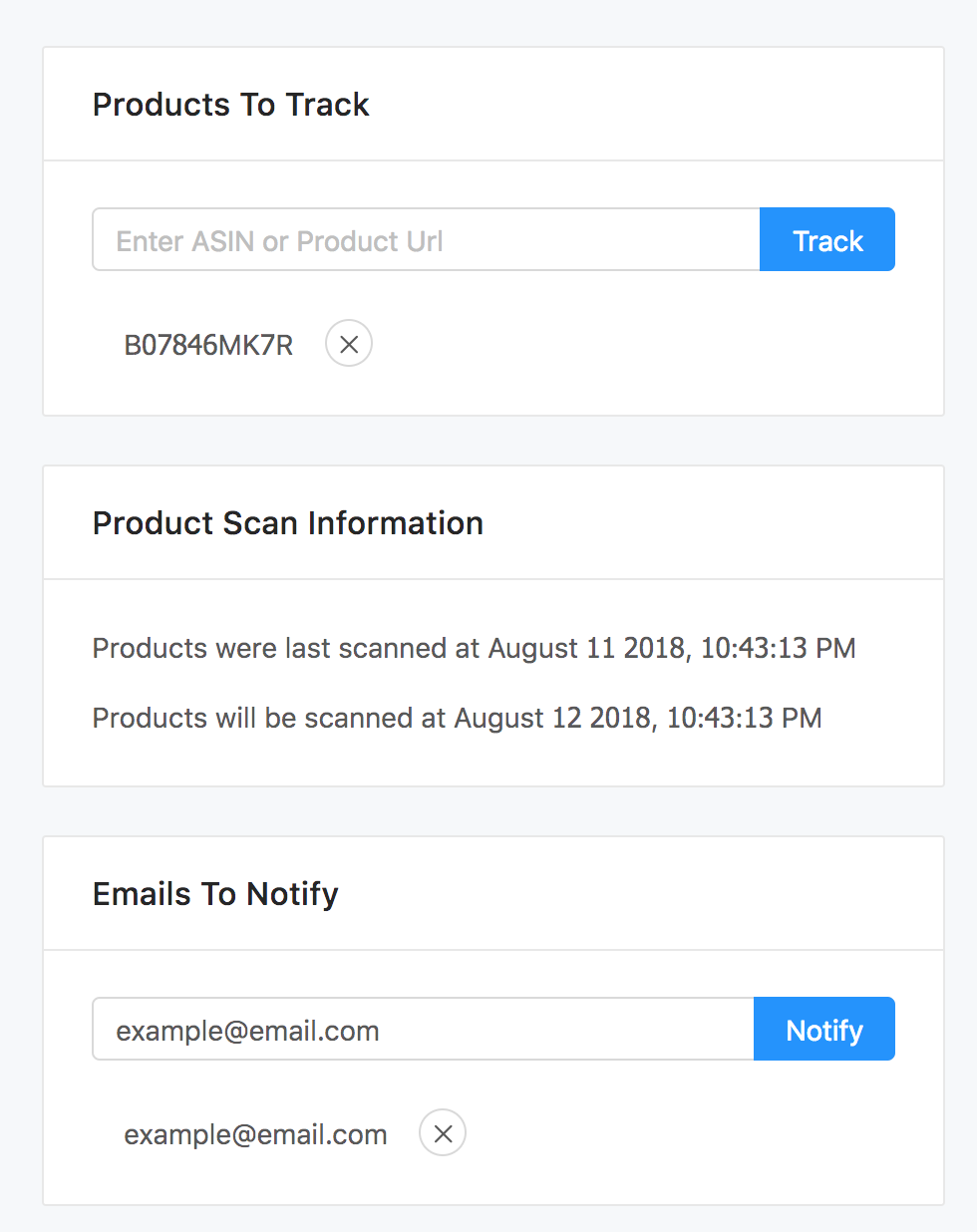Viewport: 977px width, 1232px height.
Task: Click the Product Scan Information heading
Action: (288, 523)
